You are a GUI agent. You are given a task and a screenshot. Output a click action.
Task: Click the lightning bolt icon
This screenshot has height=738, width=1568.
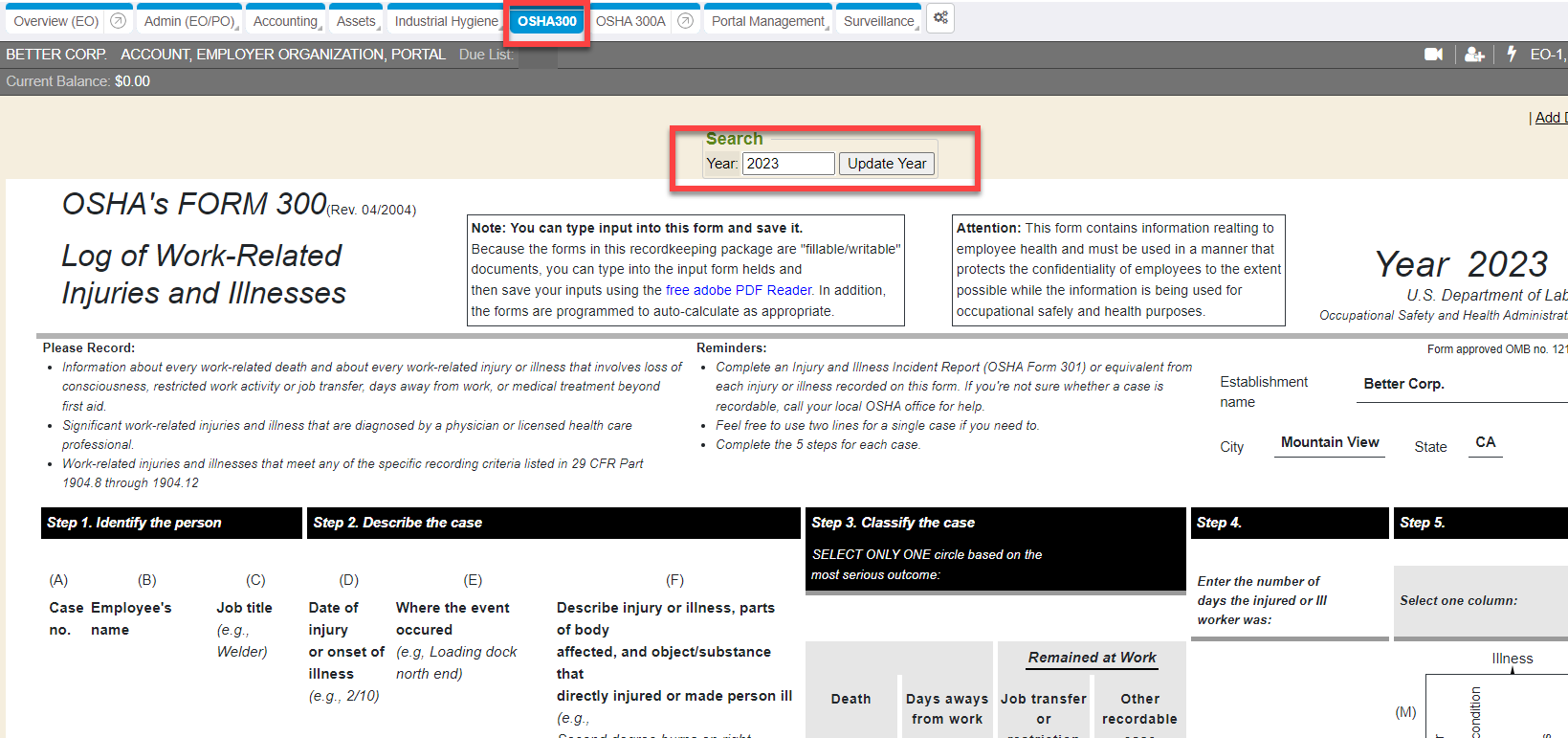(1512, 55)
